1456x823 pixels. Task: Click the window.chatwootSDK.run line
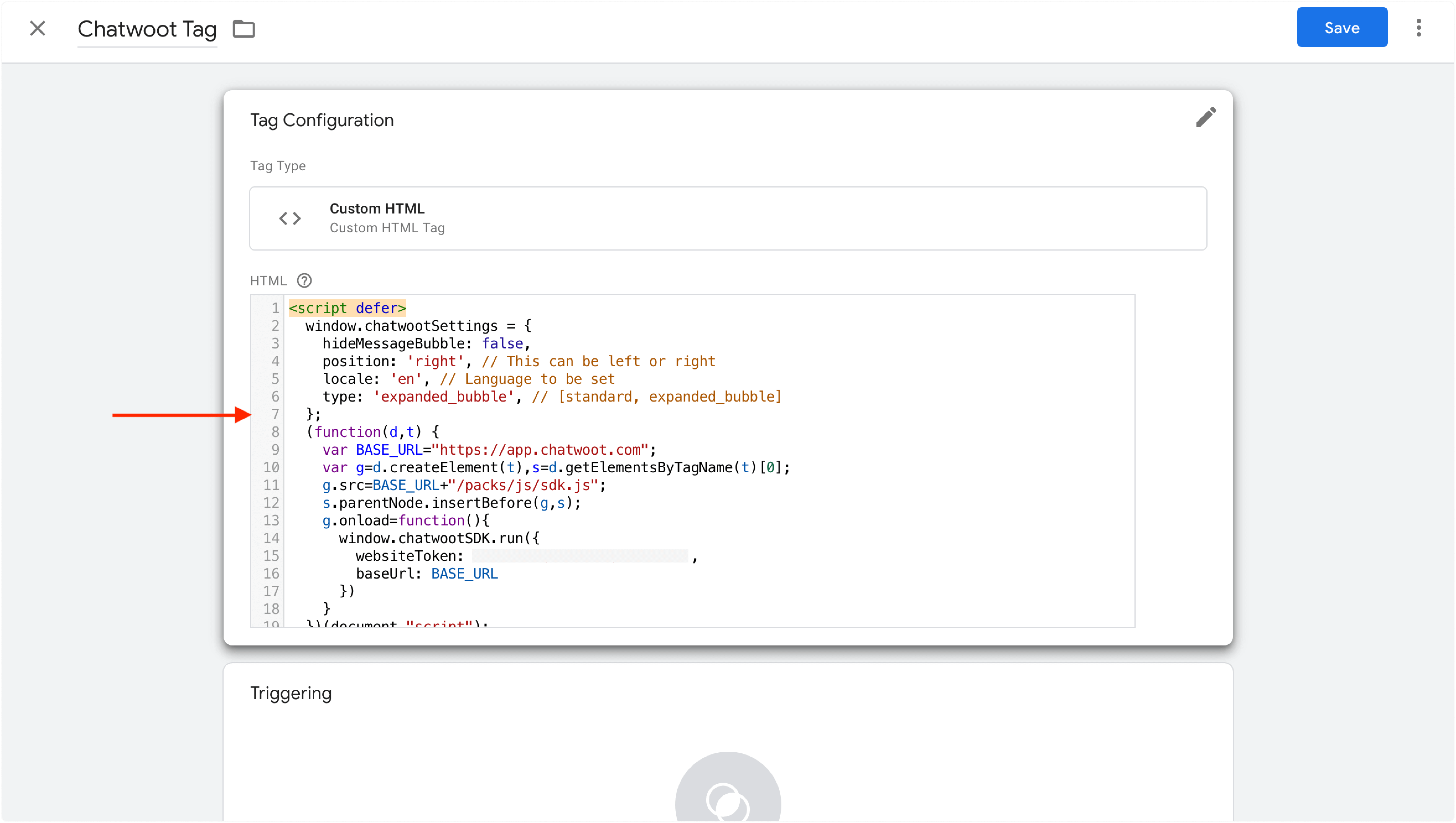click(x=439, y=538)
